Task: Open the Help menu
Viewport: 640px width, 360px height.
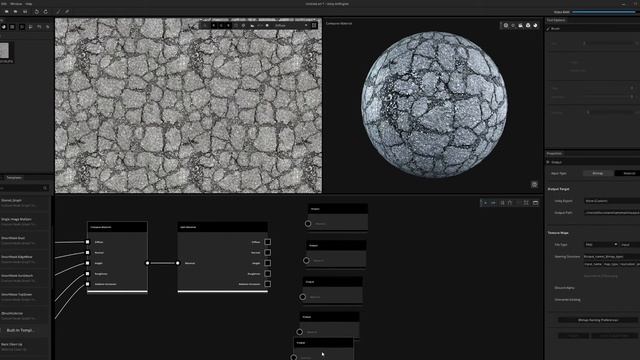Action: [x=29, y=4]
